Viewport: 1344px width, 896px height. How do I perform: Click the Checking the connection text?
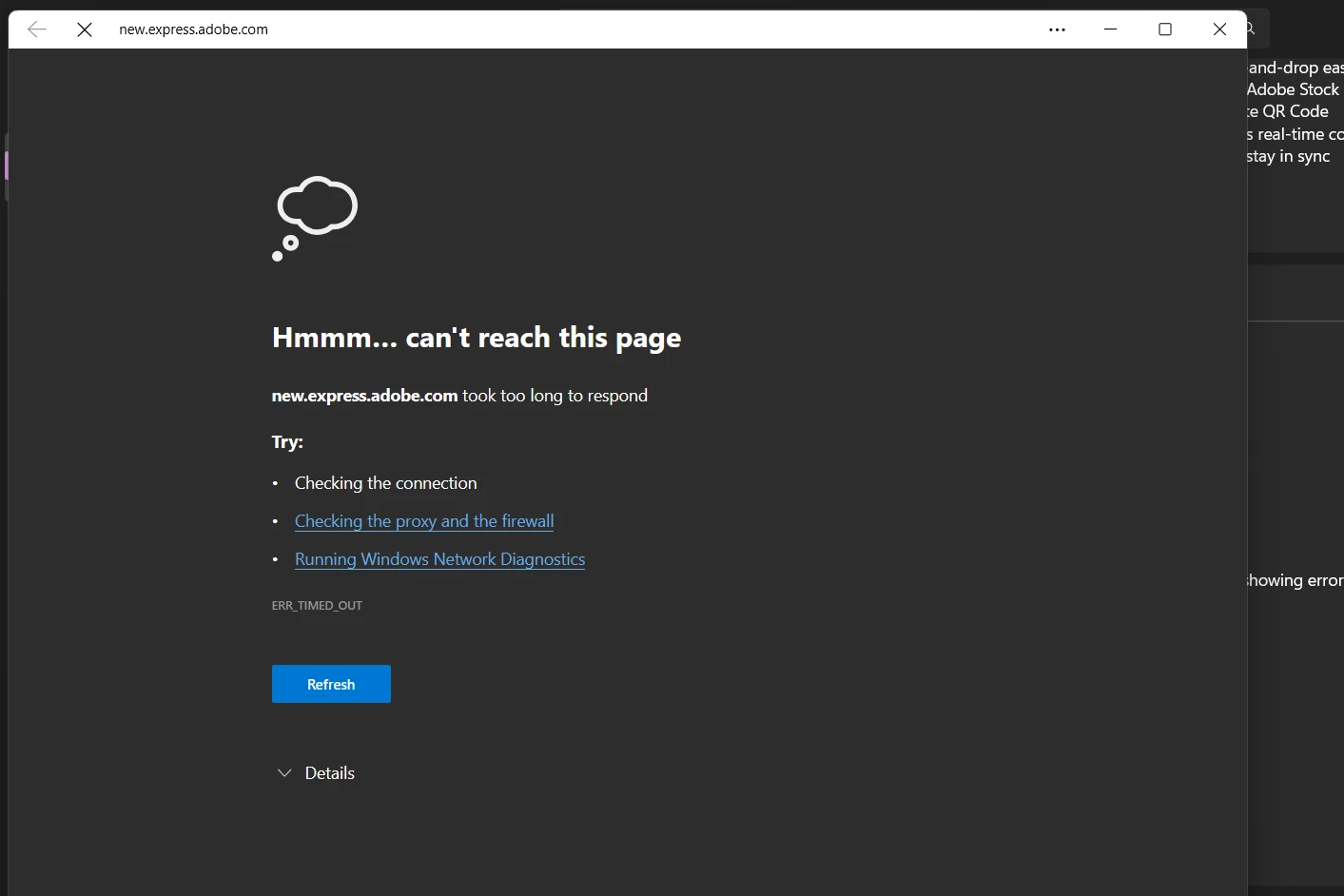coord(386,483)
